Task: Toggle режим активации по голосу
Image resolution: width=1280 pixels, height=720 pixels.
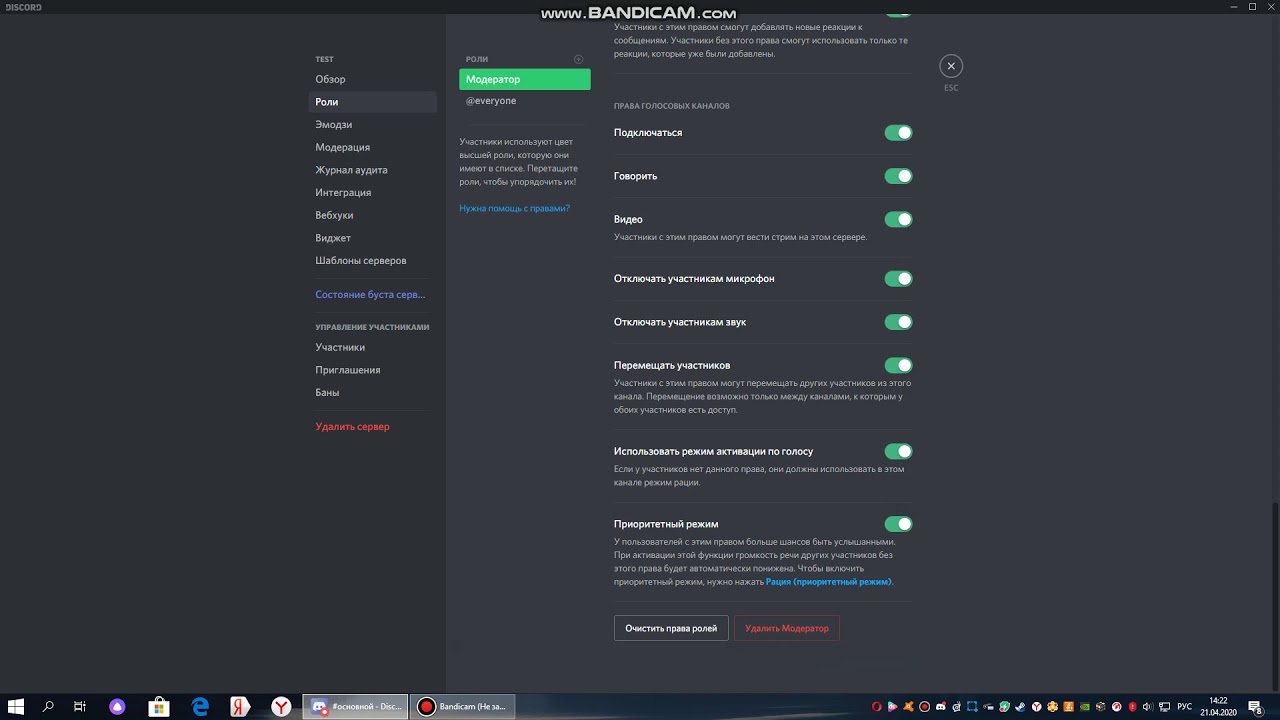Action: pos(898,451)
